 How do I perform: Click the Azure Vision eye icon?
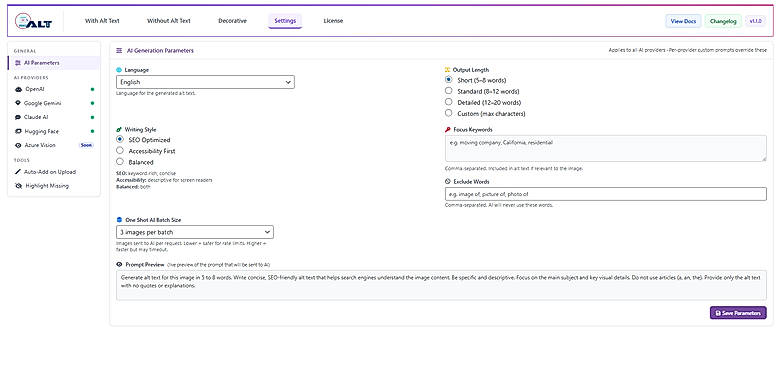(x=18, y=145)
